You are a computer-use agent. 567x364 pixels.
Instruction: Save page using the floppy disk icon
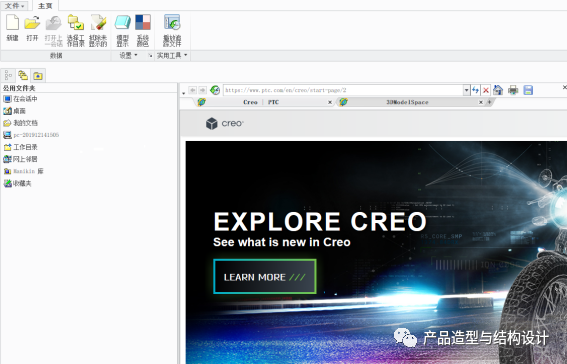tap(528, 90)
